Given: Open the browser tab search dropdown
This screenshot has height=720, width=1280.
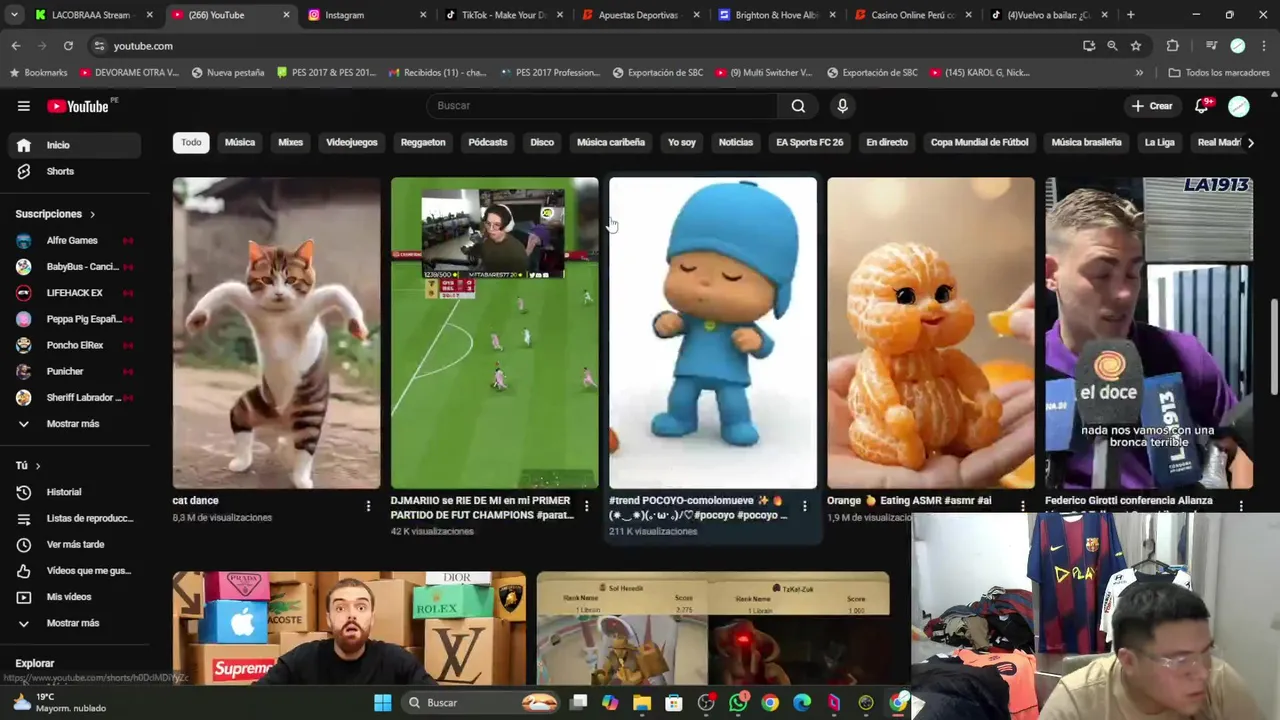Looking at the screenshot, I should (x=14, y=15).
